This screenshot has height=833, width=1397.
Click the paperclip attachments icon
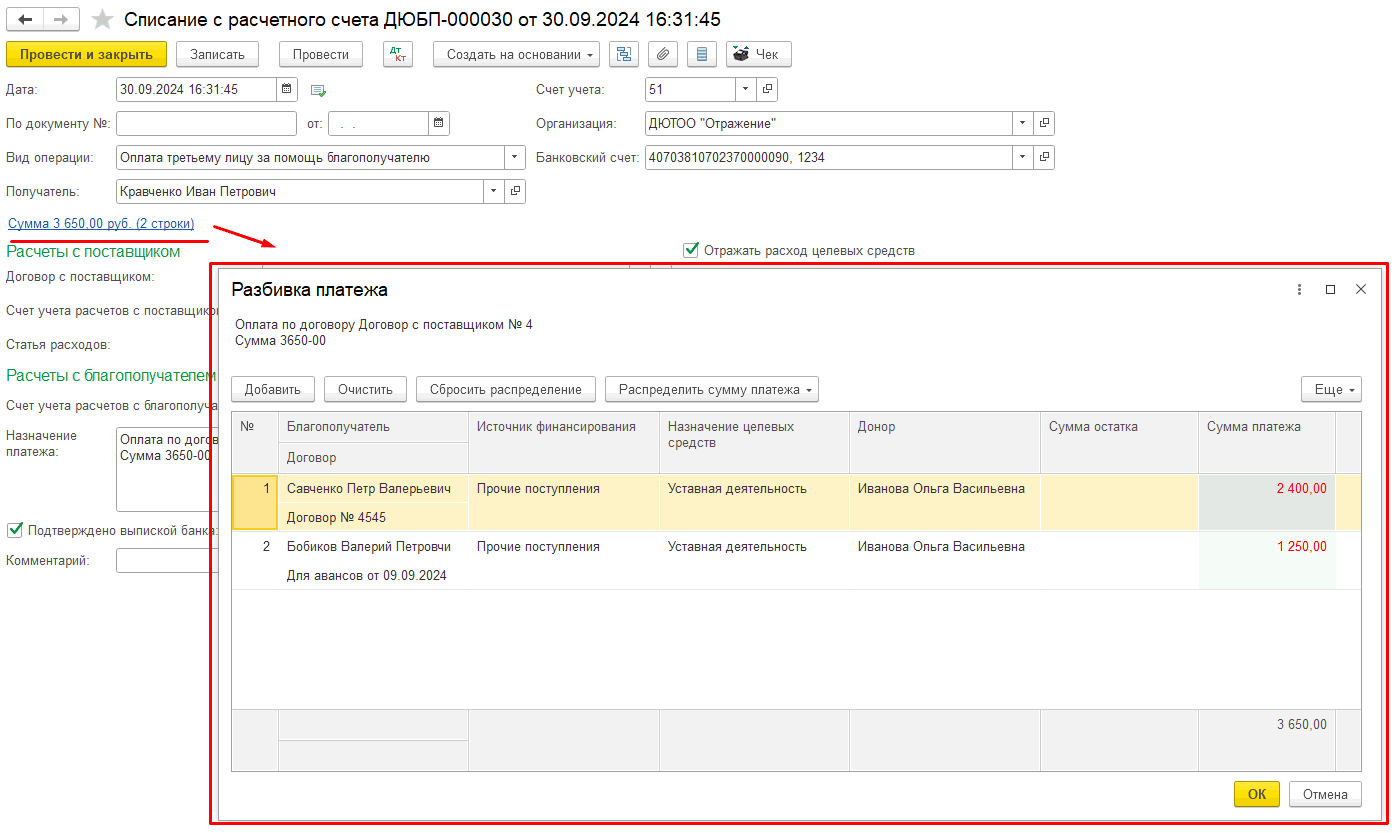(663, 54)
